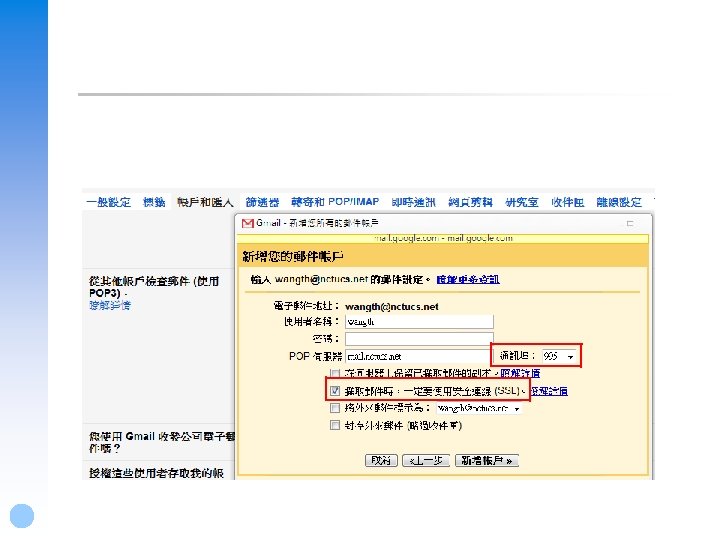This screenshot has width=720, height=540.
Task: Enable the label incoming messages checkbox
Action: tap(335, 408)
